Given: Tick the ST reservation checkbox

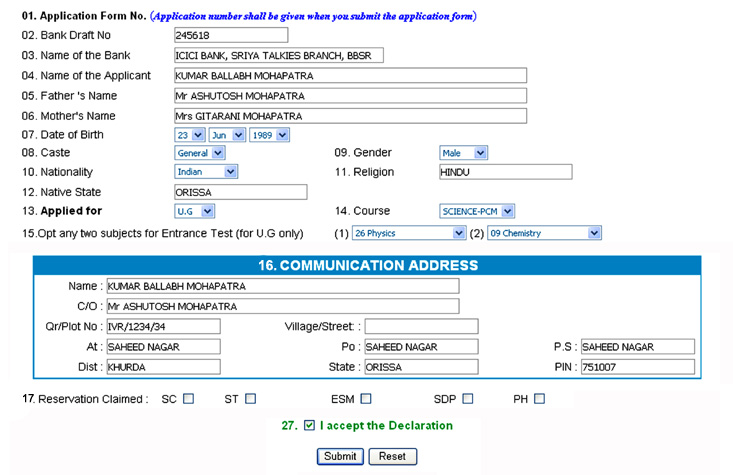Looking at the screenshot, I should [x=251, y=399].
